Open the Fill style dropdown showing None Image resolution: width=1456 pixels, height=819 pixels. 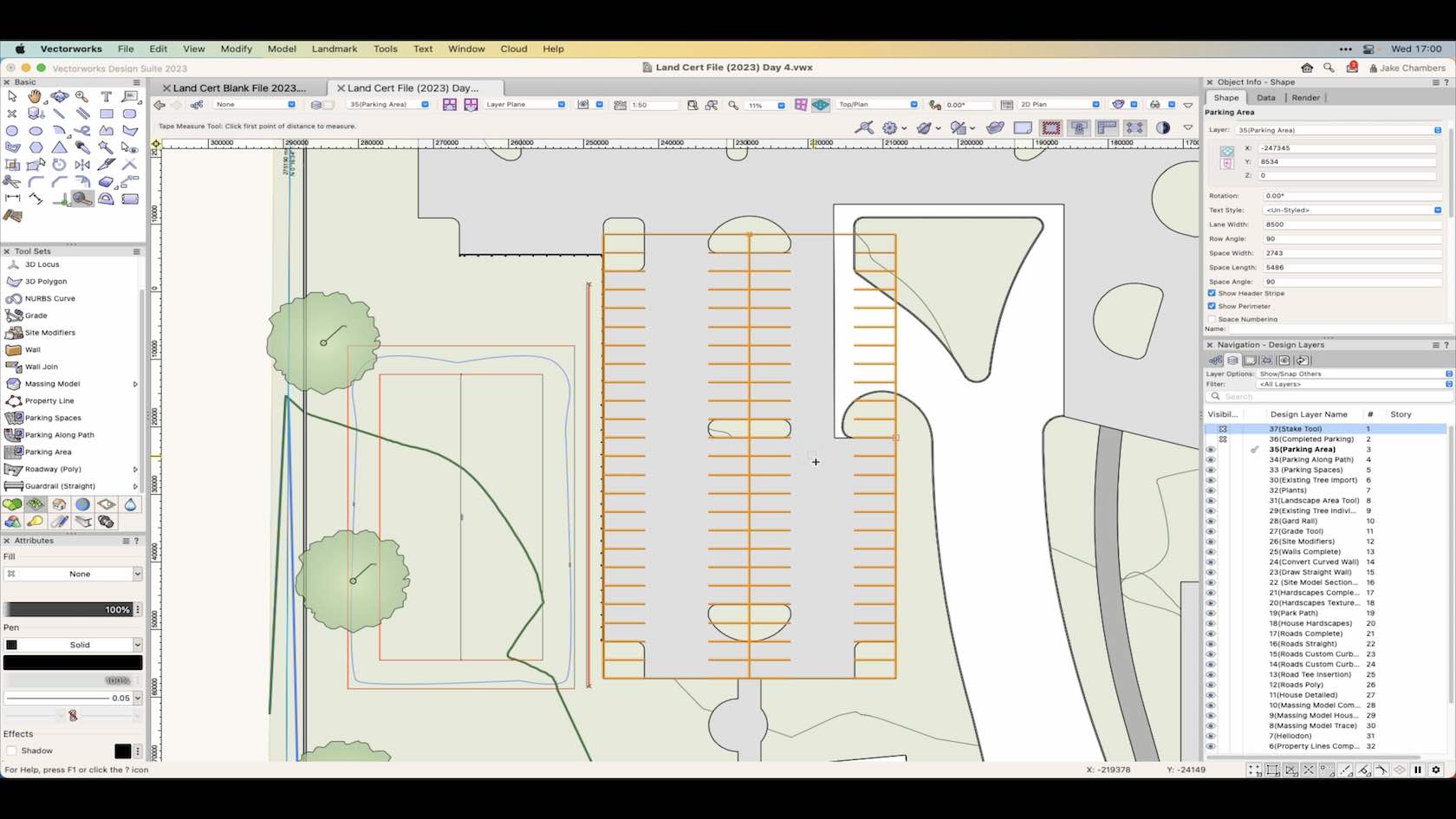73,574
